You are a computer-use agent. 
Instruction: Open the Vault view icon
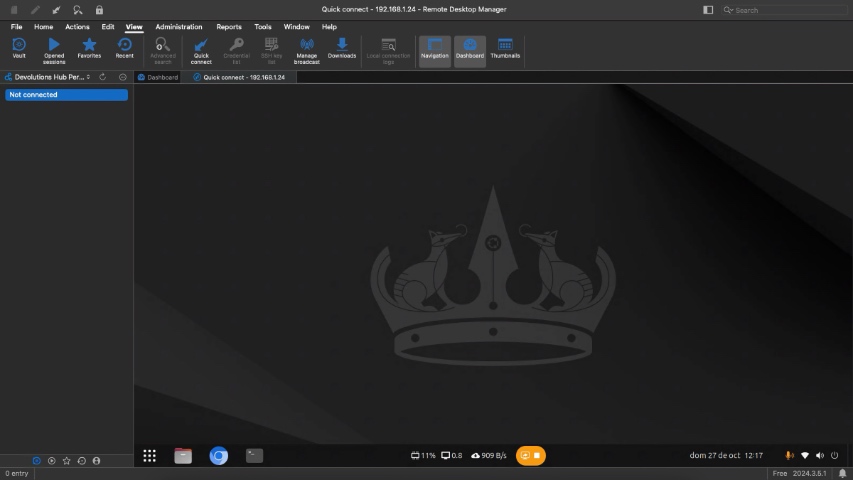[x=19, y=48]
